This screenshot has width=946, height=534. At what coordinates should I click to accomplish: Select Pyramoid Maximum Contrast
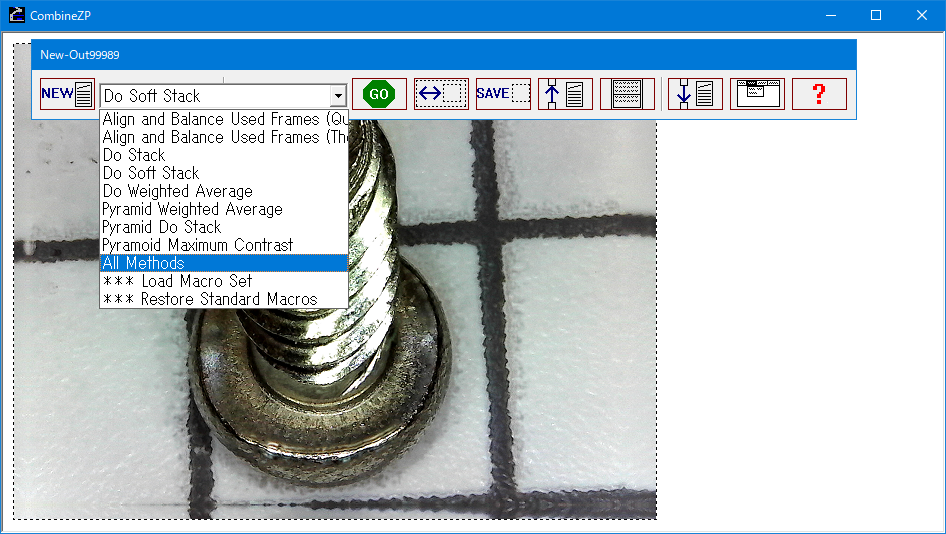click(x=224, y=245)
